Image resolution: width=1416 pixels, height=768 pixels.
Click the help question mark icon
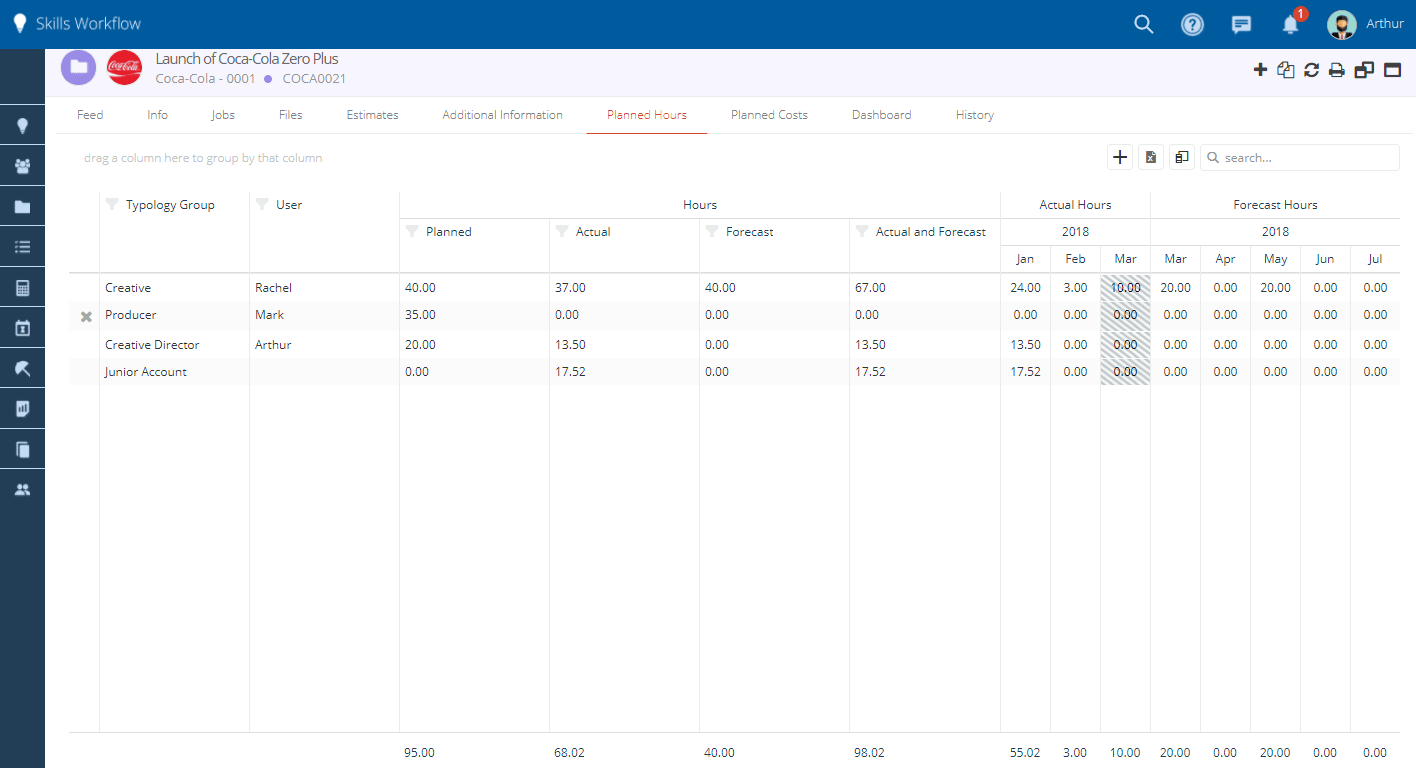(x=1192, y=24)
